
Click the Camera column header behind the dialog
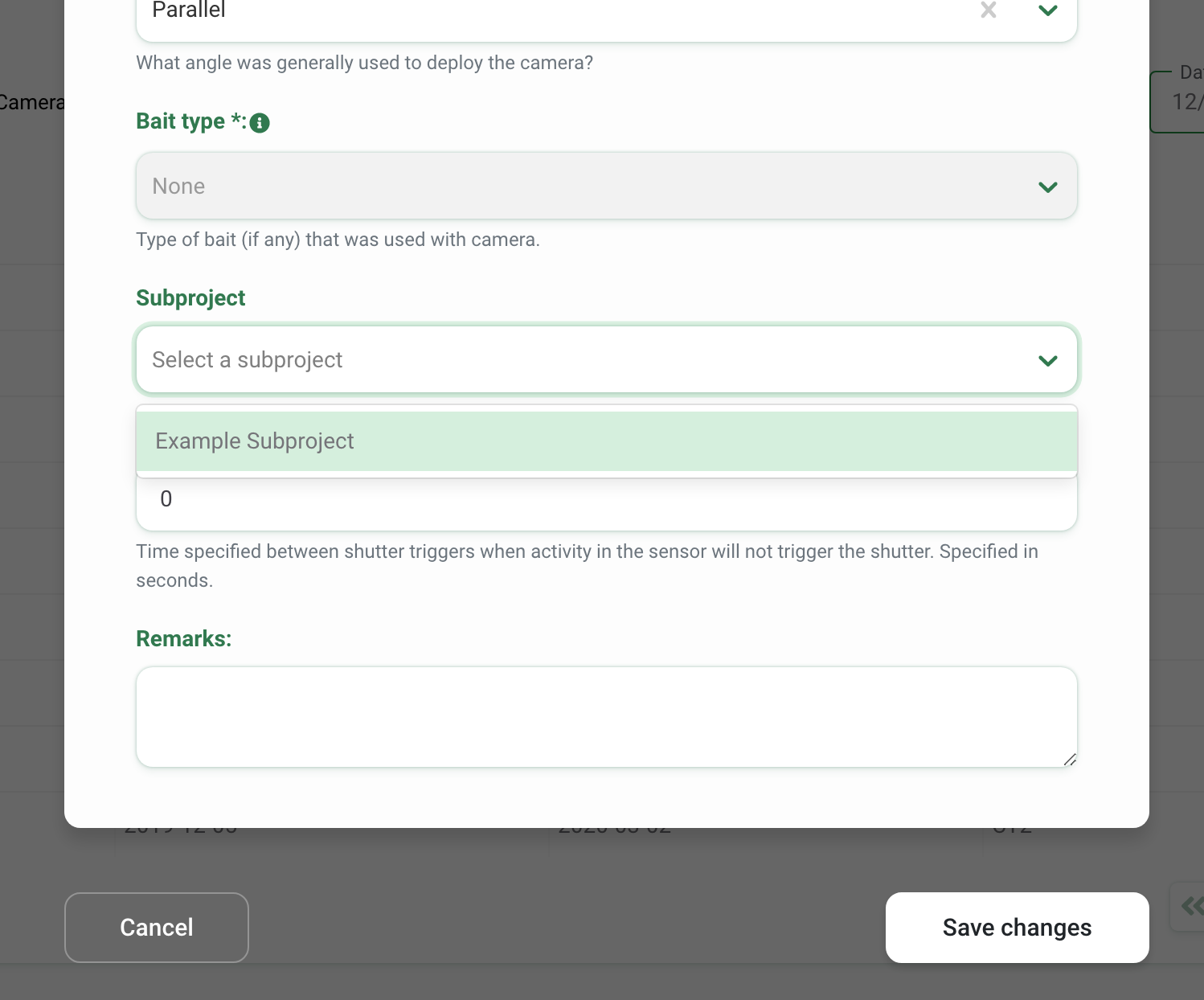32,102
